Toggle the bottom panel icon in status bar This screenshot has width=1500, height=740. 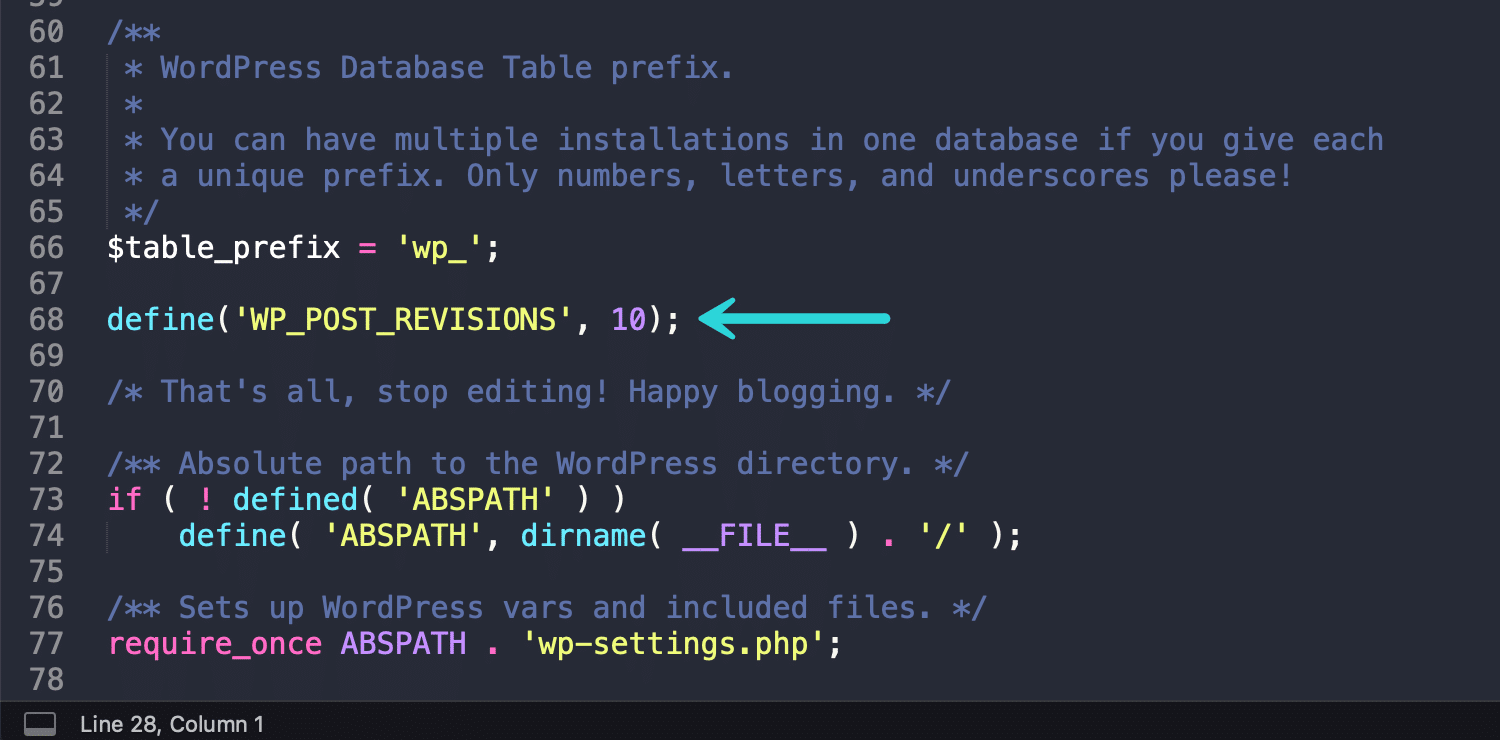point(38,723)
